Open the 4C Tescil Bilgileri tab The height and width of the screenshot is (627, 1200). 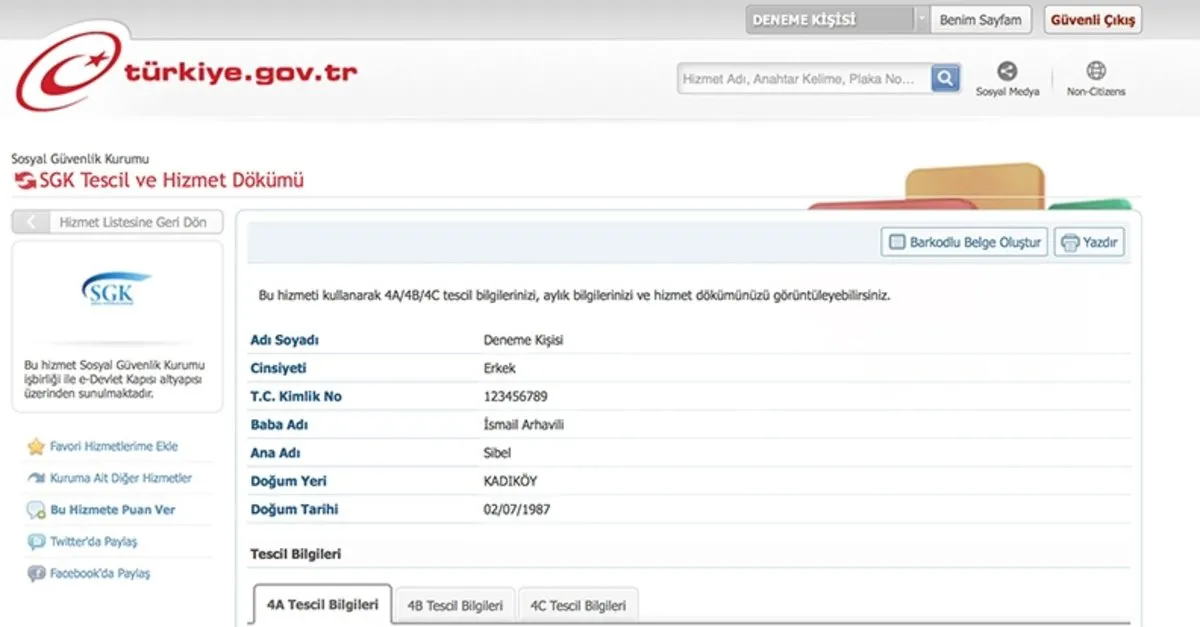[578, 606]
